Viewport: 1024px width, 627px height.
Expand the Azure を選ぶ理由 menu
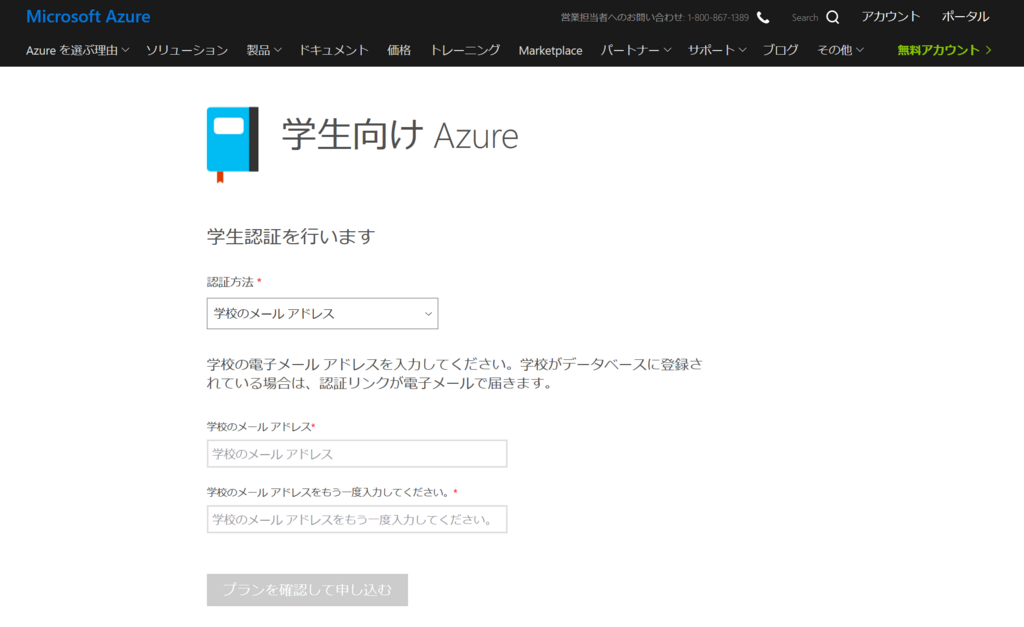click(x=77, y=50)
